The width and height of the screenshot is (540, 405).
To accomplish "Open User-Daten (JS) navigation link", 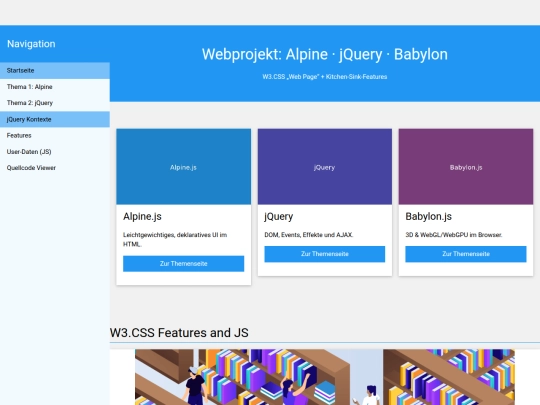I will point(55,152).
